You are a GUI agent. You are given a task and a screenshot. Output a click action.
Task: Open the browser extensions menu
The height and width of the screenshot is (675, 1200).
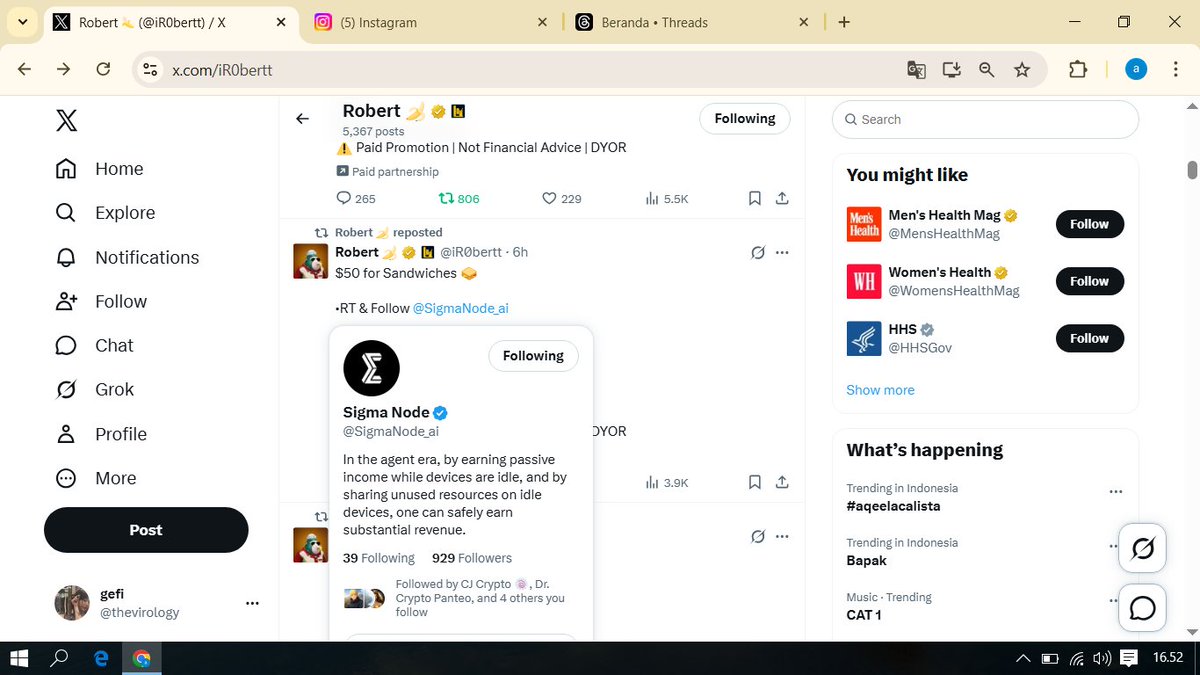tap(1078, 69)
